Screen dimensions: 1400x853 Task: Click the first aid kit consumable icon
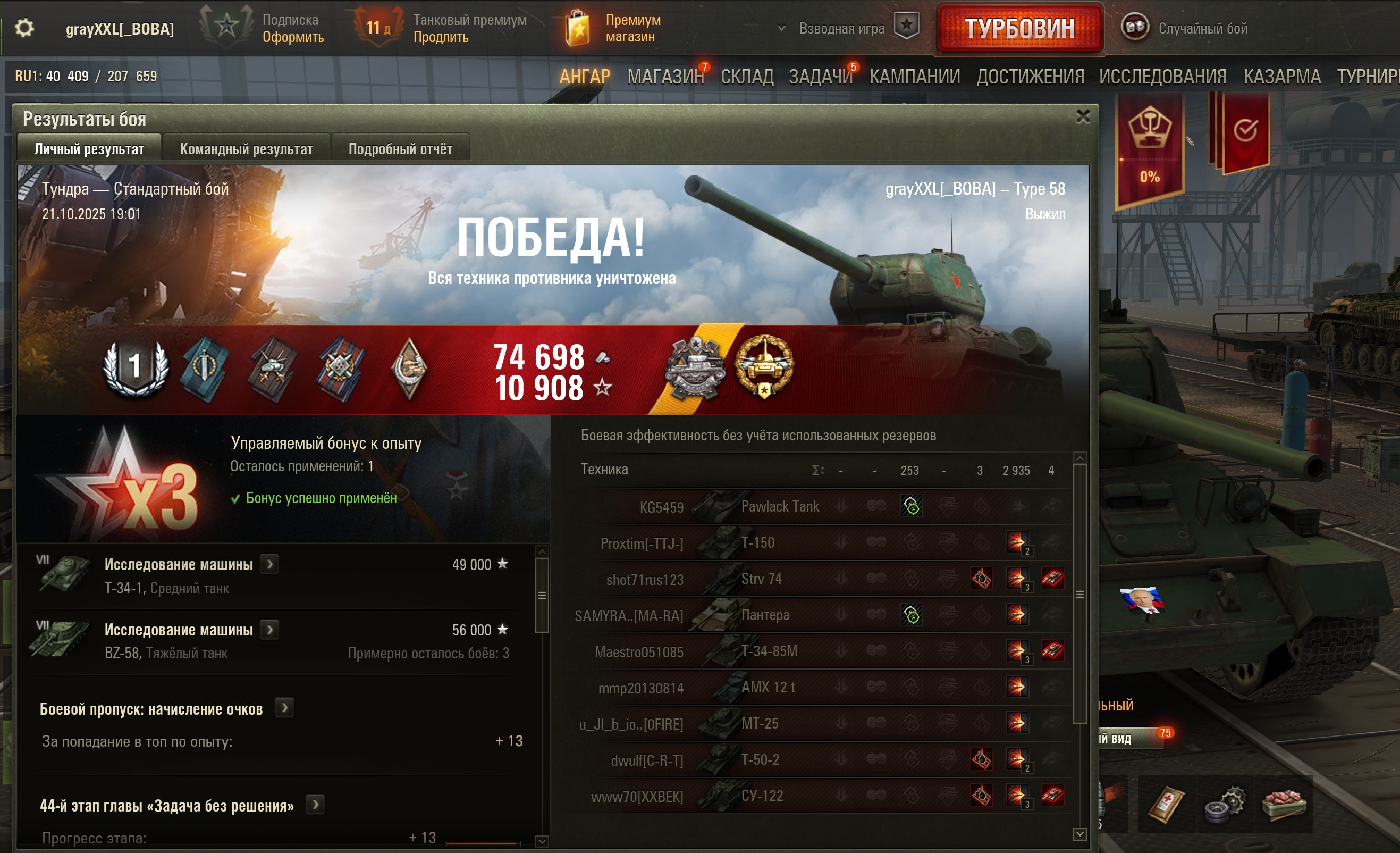(x=1166, y=805)
